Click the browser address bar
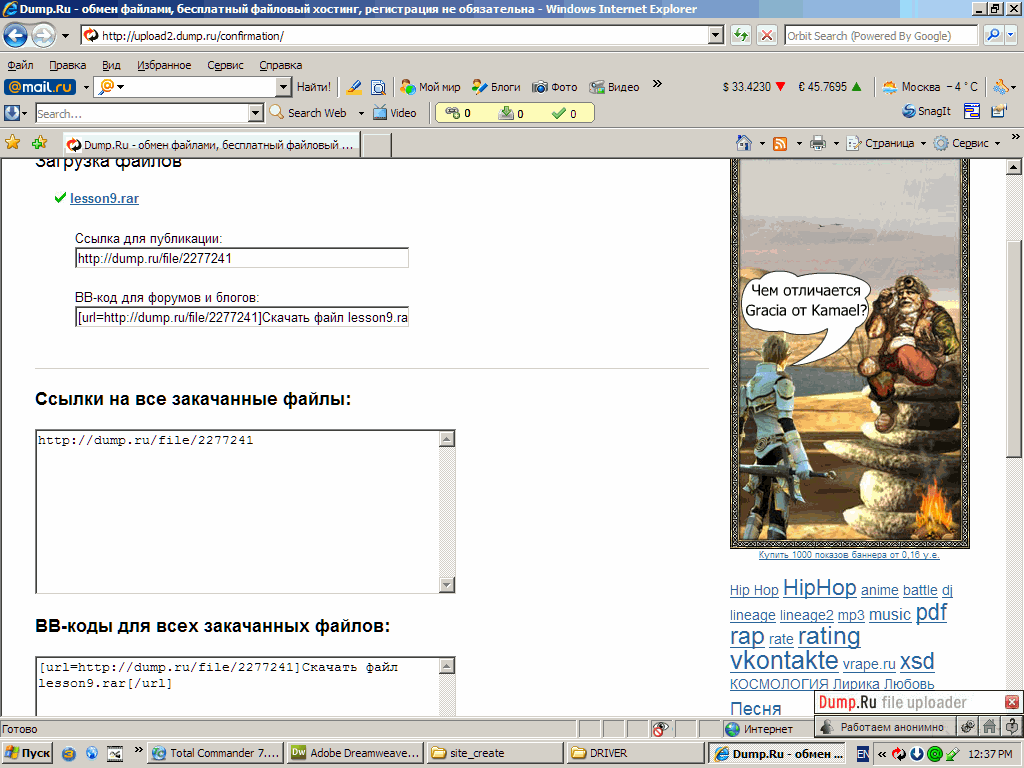The image size is (1024, 768). [395, 35]
